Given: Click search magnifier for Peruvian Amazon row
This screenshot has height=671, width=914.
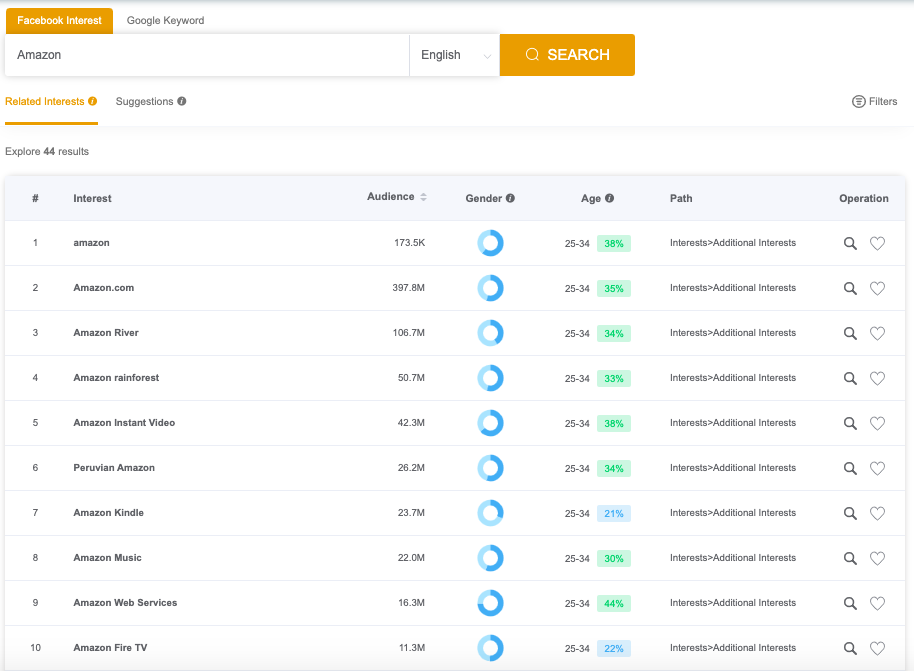Looking at the screenshot, I should [x=850, y=468].
